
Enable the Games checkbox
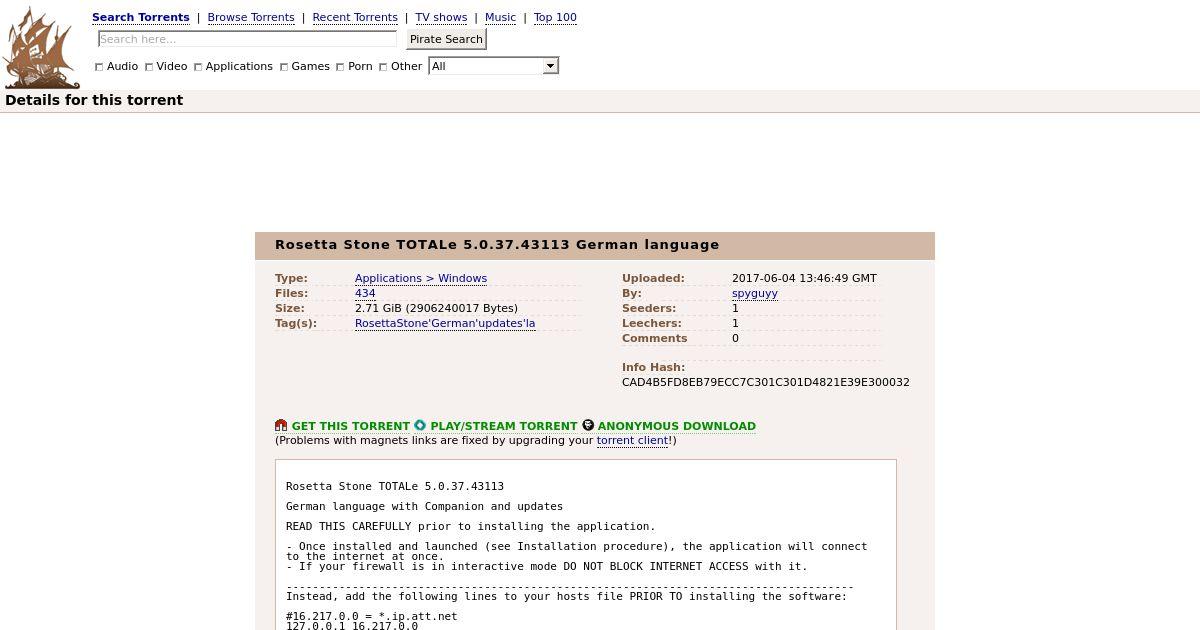pos(284,67)
